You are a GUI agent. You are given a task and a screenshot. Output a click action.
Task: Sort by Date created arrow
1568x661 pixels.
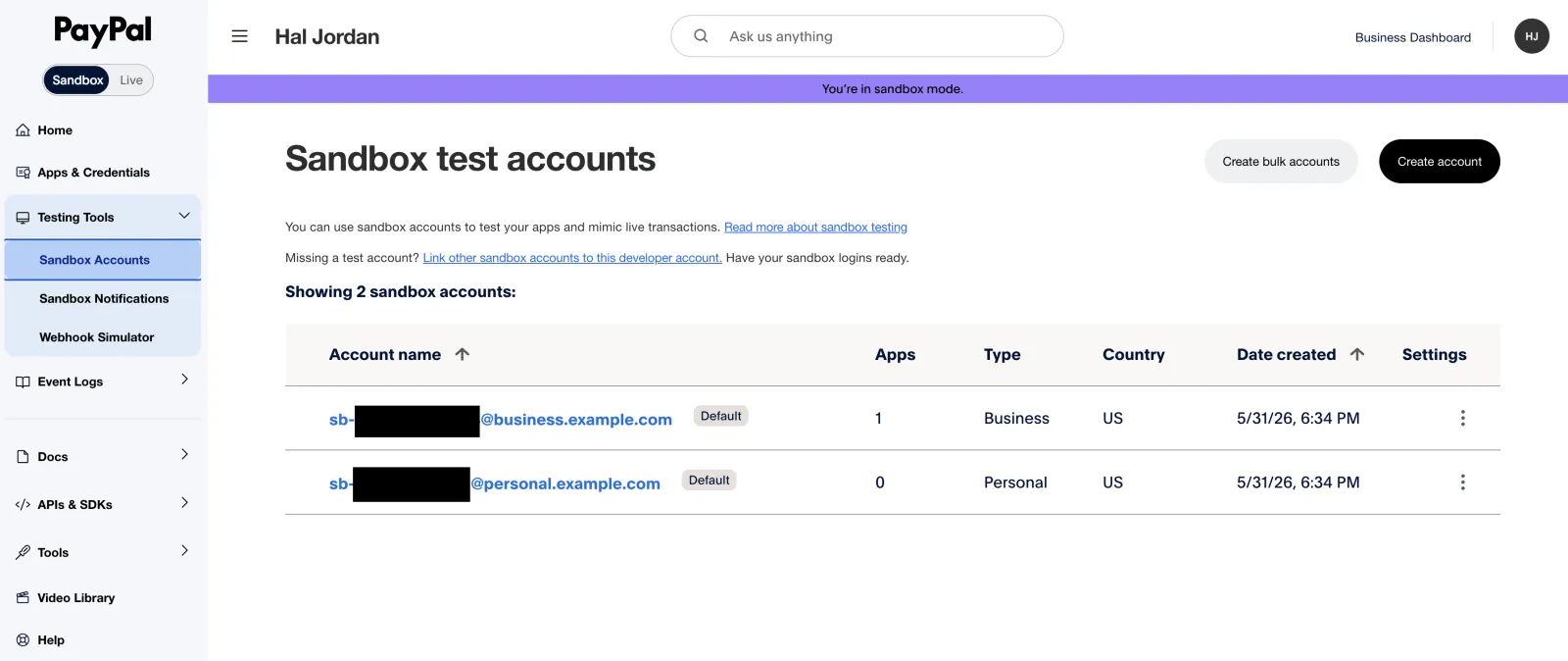click(1357, 354)
